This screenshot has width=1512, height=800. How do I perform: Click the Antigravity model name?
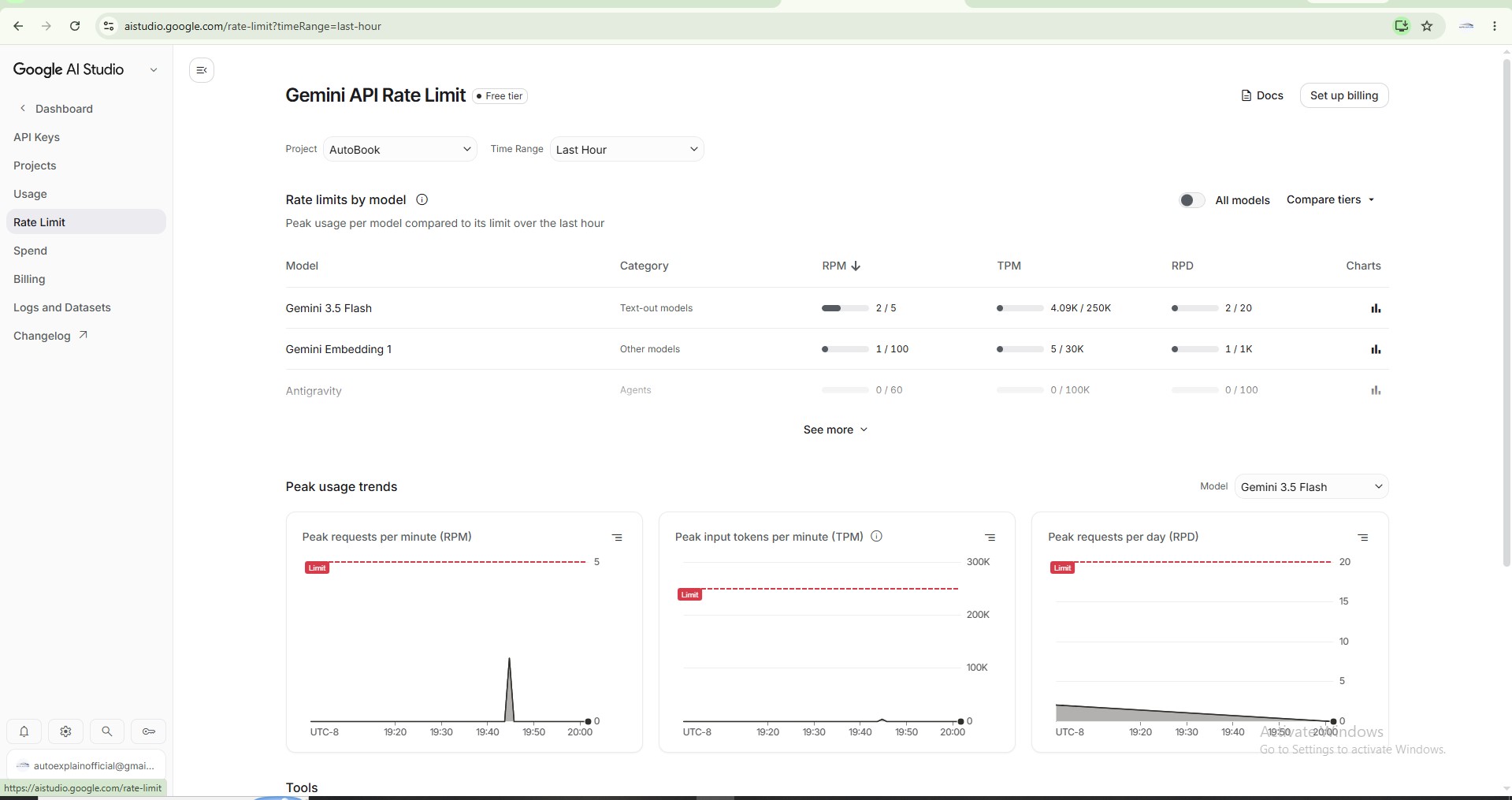[314, 391]
